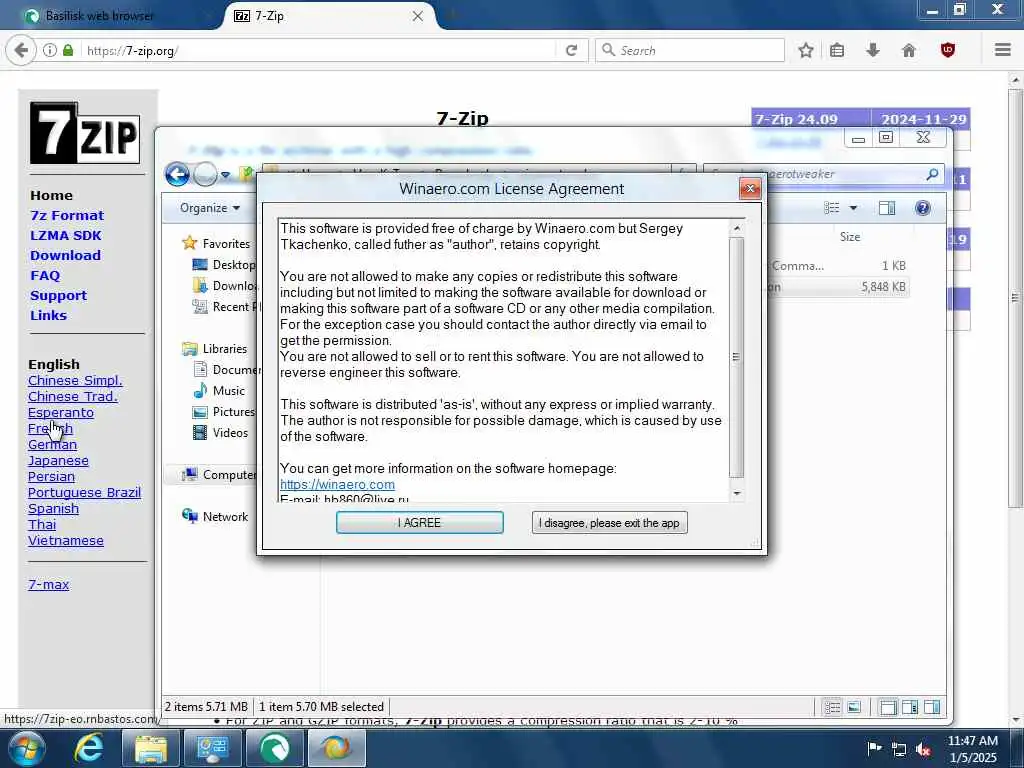Image resolution: width=1024 pixels, height=768 pixels.
Task: Open the https://winaero.com link
Action: click(x=337, y=485)
